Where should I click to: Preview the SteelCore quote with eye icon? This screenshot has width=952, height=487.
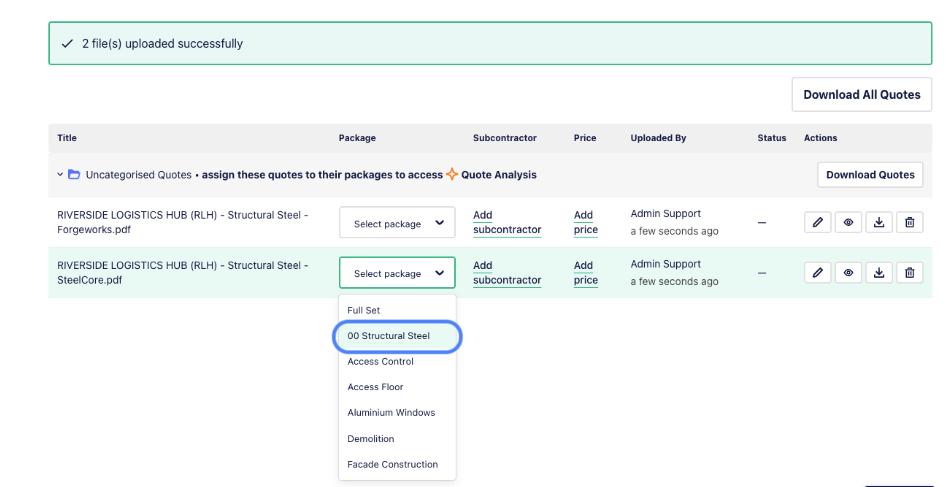coord(848,272)
